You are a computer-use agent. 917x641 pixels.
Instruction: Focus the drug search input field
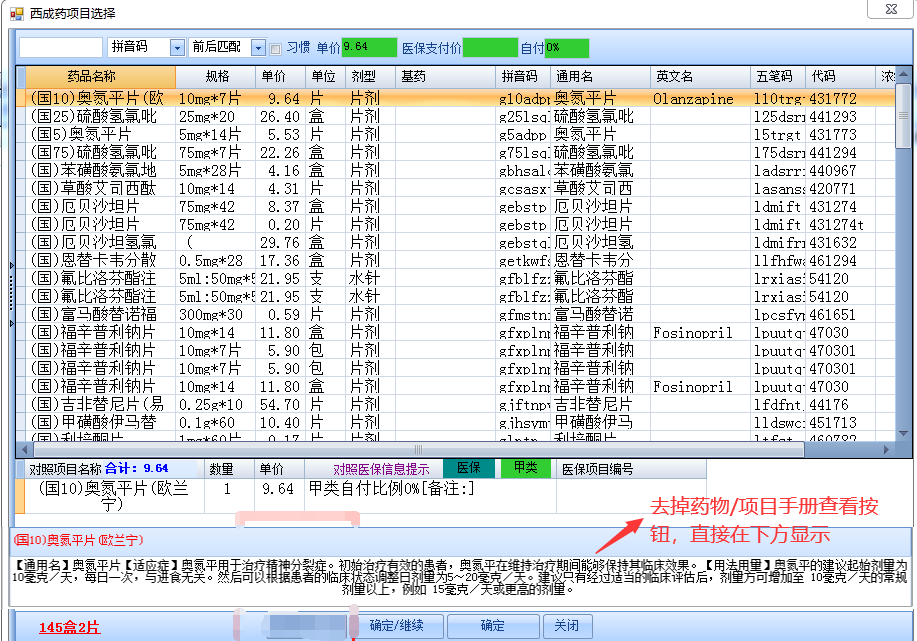(61, 47)
